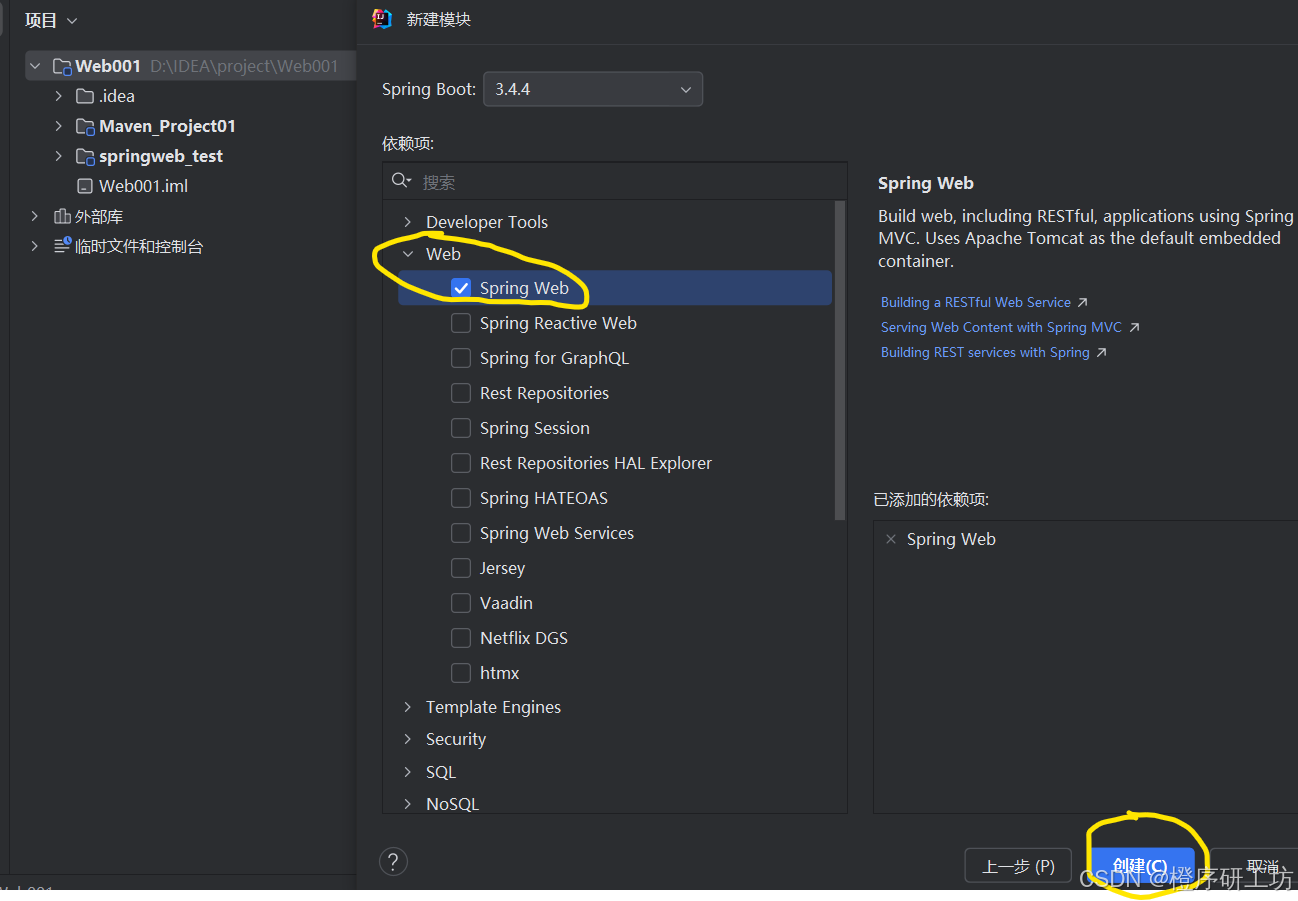Click the Web001 project path text
This screenshot has width=1298, height=901.
tap(244, 66)
